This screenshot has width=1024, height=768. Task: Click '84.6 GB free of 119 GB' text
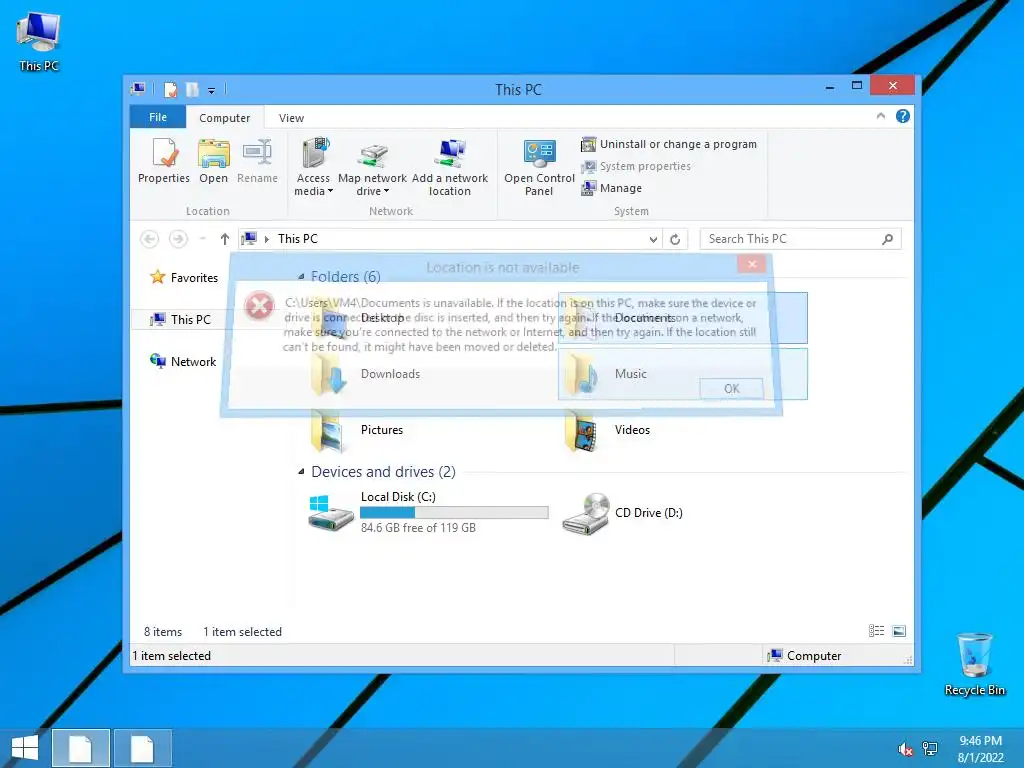point(418,528)
